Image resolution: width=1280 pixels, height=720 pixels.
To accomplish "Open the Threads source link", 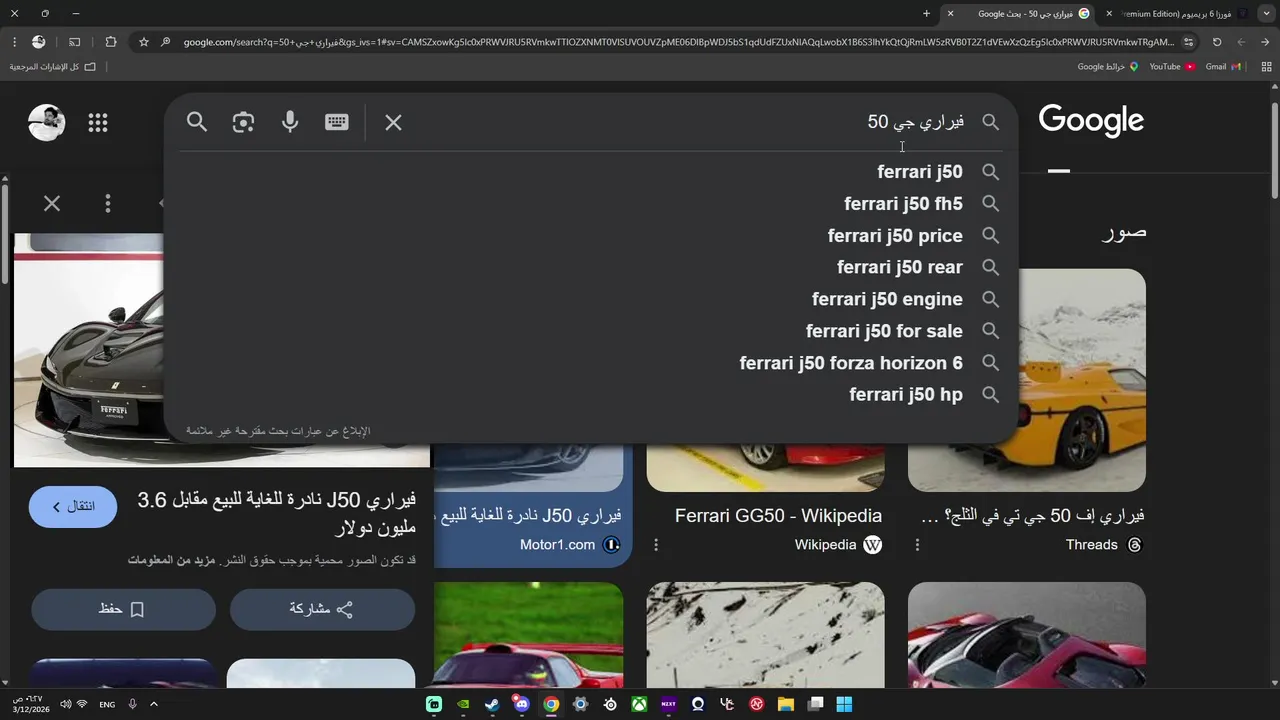I will (1104, 545).
